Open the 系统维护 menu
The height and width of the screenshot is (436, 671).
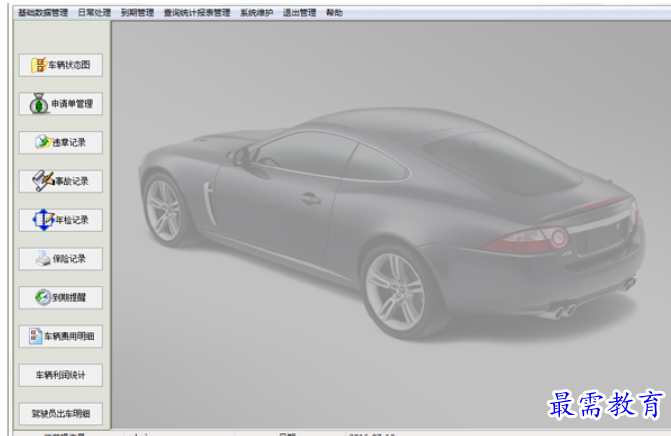pyautogui.click(x=256, y=13)
